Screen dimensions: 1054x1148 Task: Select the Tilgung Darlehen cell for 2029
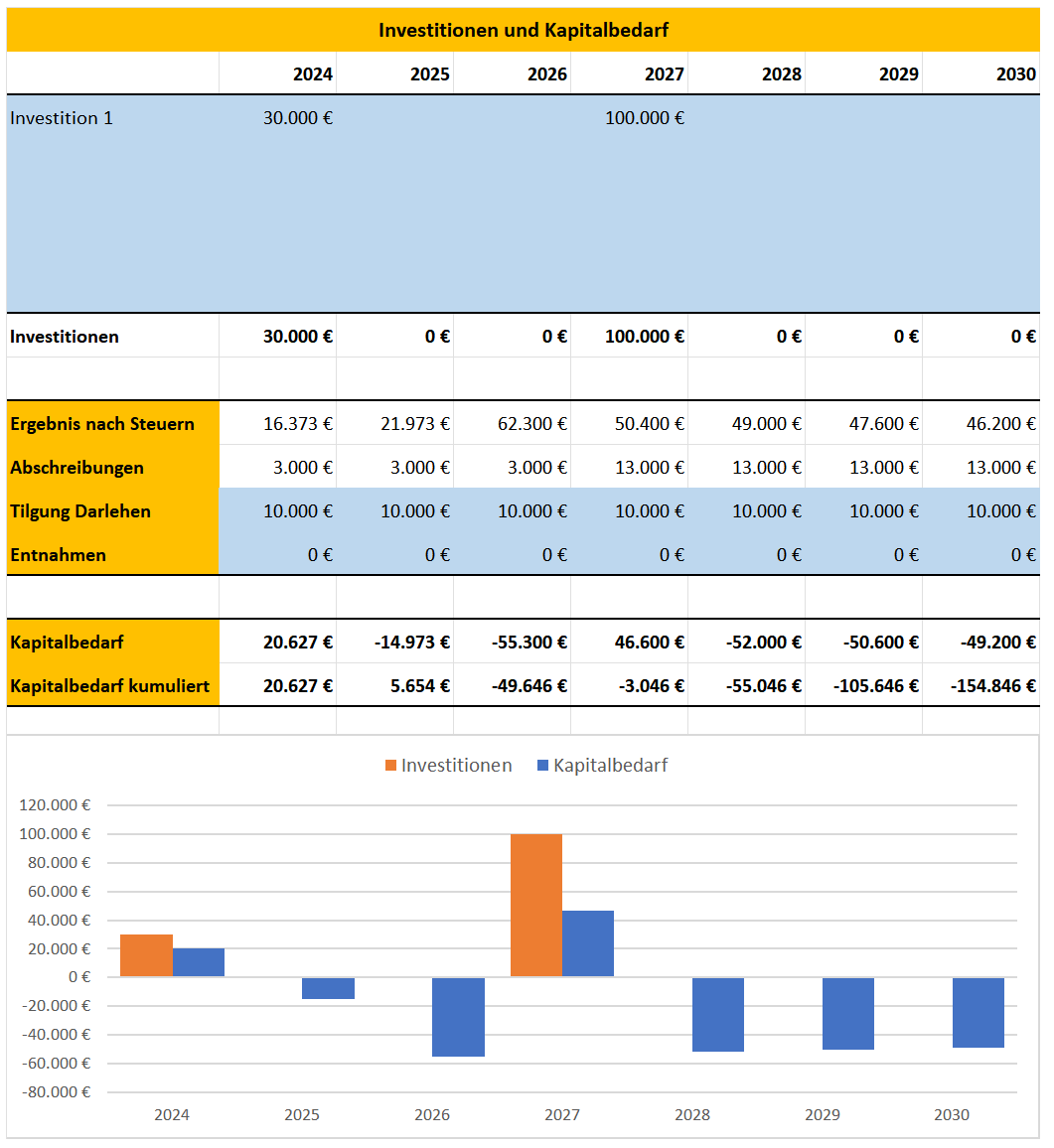[x=863, y=511]
